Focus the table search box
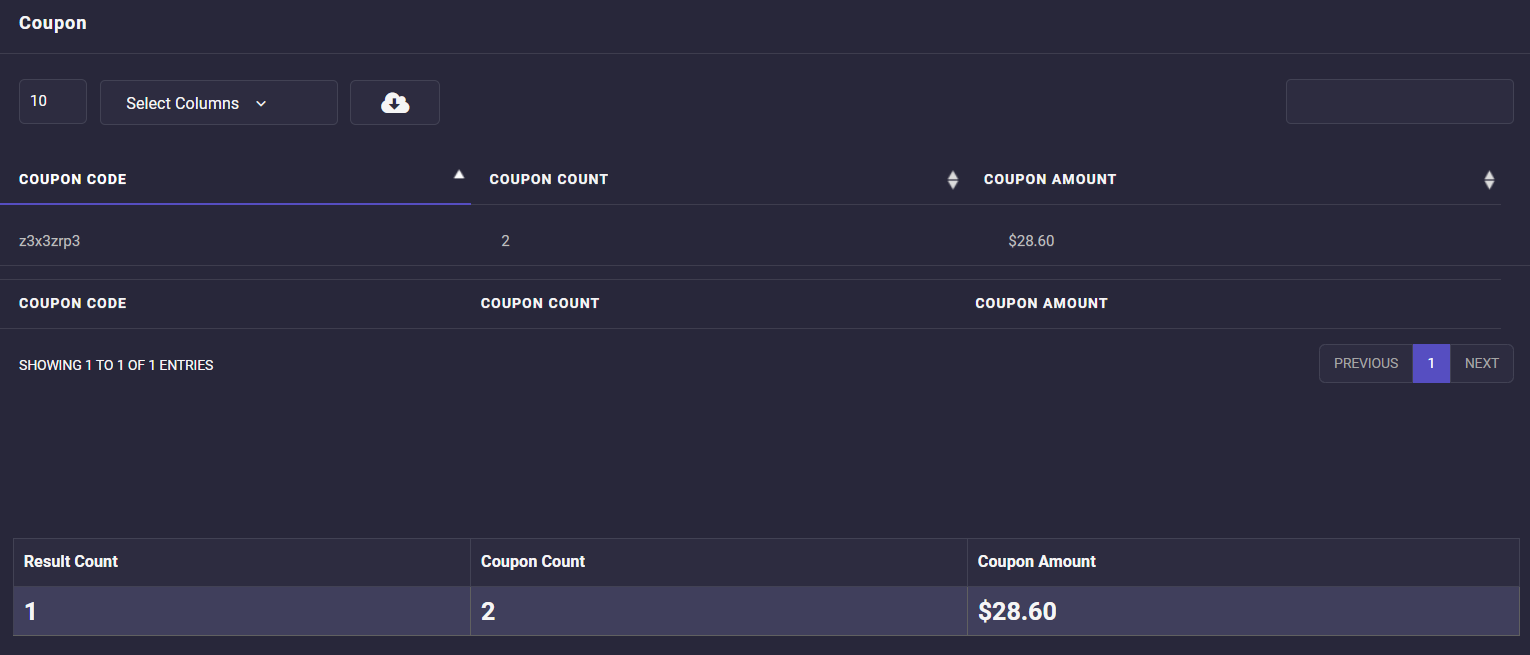The width and height of the screenshot is (1530, 655). point(1399,102)
